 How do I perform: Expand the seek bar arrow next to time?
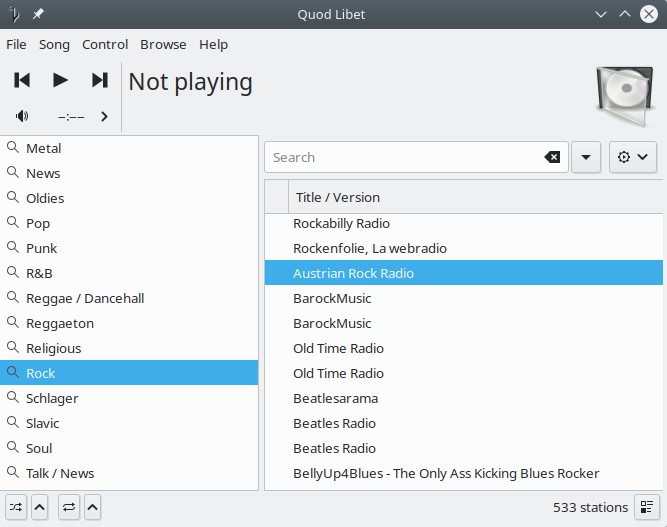click(104, 116)
